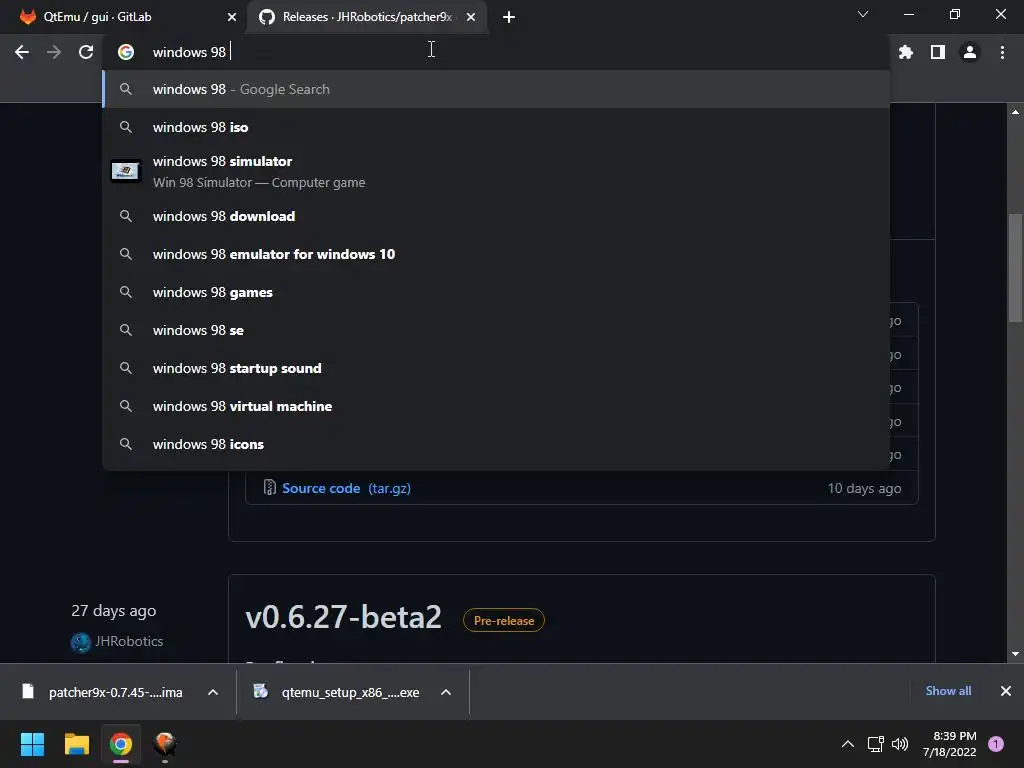
Task: Click the page scrollbar up arrow
Action: coord(1015,112)
